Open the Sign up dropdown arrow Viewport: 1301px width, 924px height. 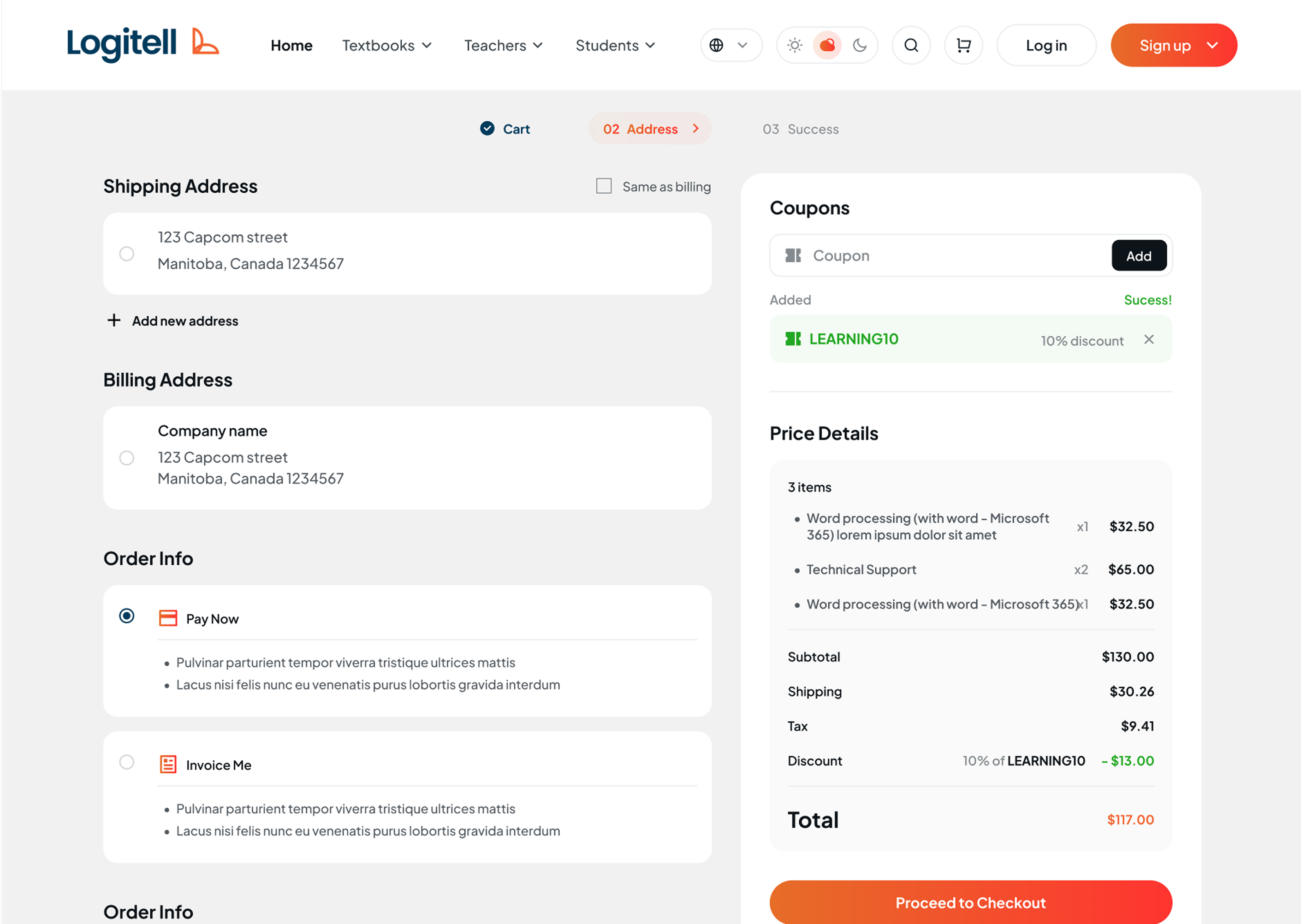[x=1212, y=45]
